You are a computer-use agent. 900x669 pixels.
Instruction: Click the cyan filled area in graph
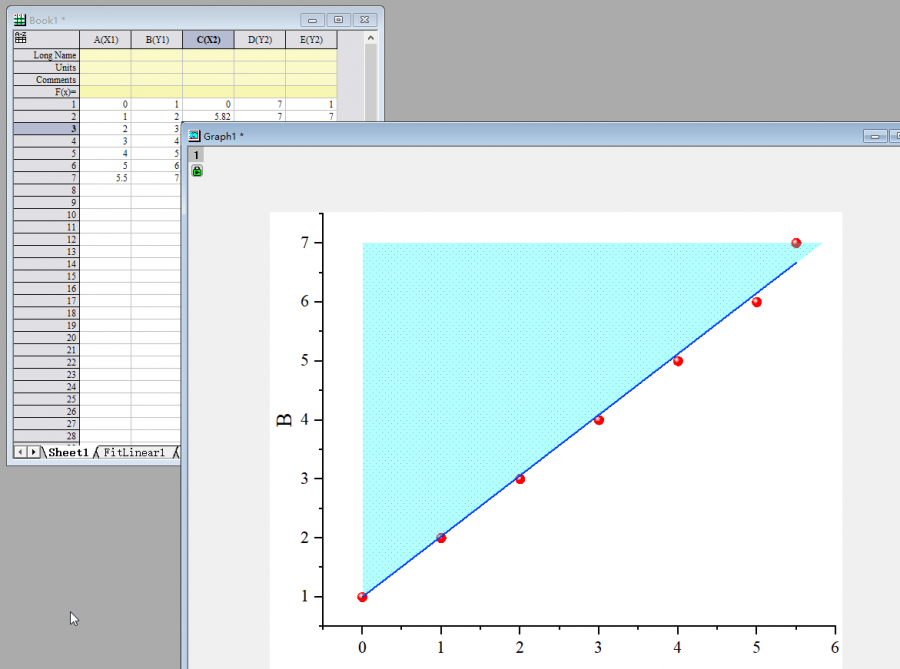[500, 330]
